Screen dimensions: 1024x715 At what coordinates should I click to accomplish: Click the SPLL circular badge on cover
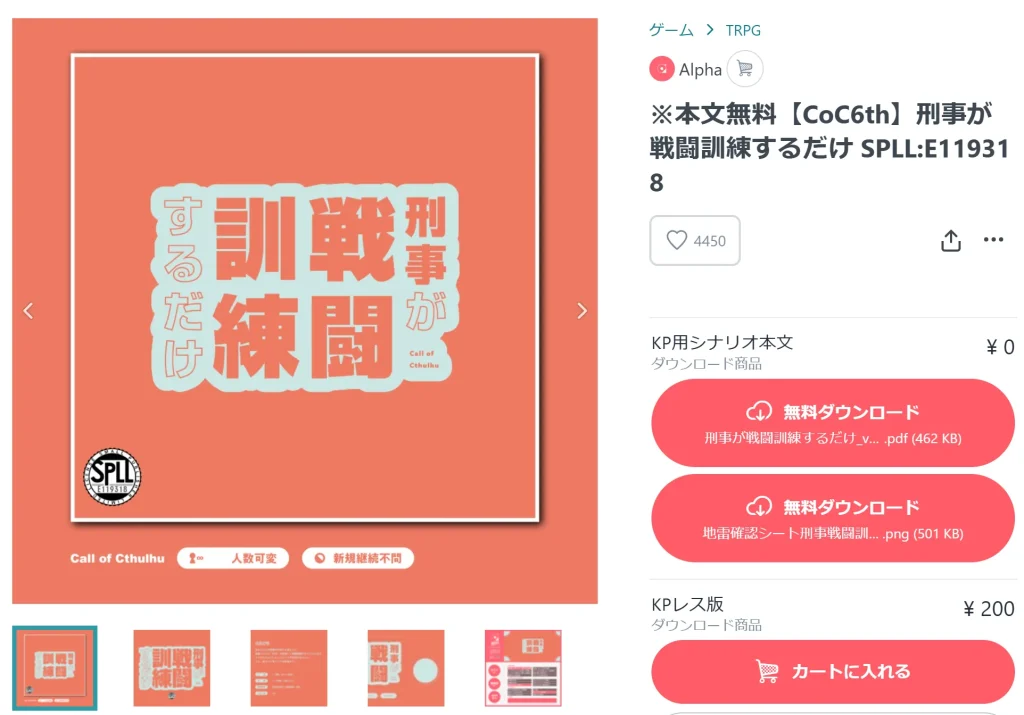pos(112,477)
